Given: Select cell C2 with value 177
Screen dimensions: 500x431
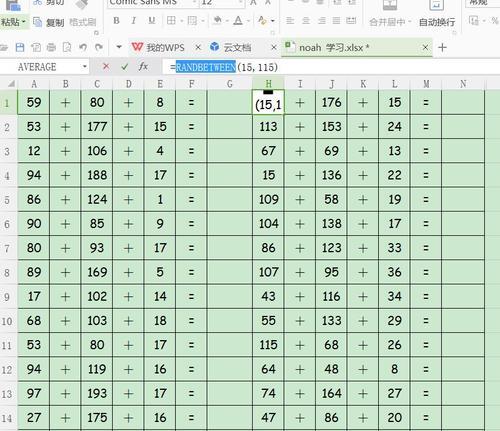Looking at the screenshot, I should point(97,127).
